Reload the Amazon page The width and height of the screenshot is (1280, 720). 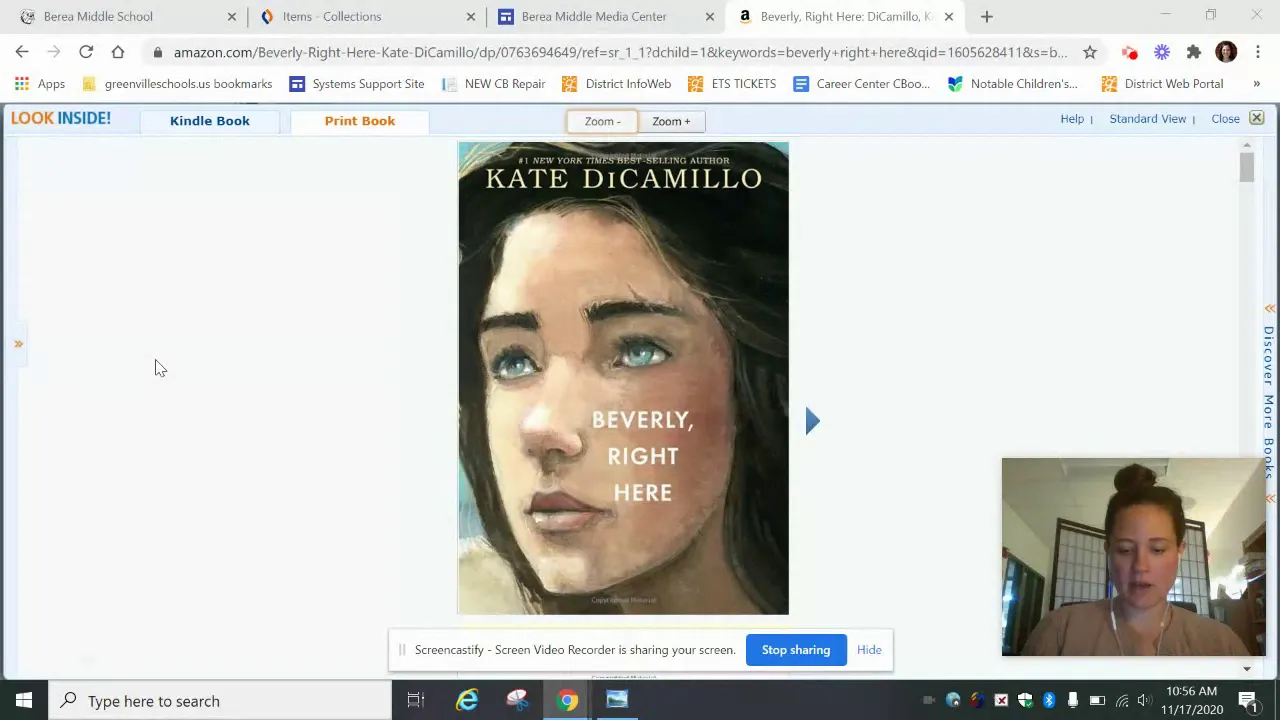[86, 52]
